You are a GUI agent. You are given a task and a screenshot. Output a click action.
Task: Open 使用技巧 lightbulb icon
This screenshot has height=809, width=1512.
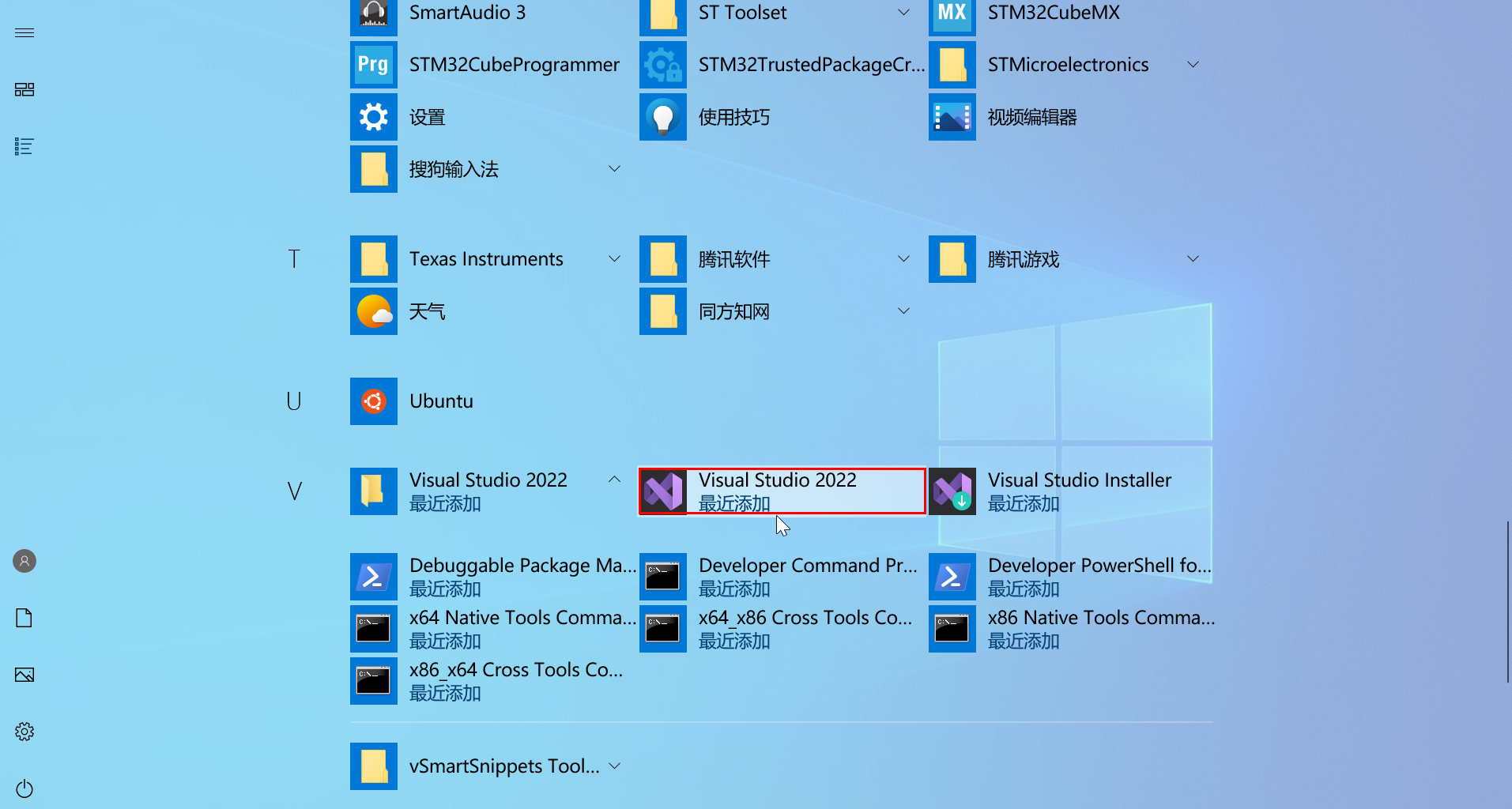(663, 117)
